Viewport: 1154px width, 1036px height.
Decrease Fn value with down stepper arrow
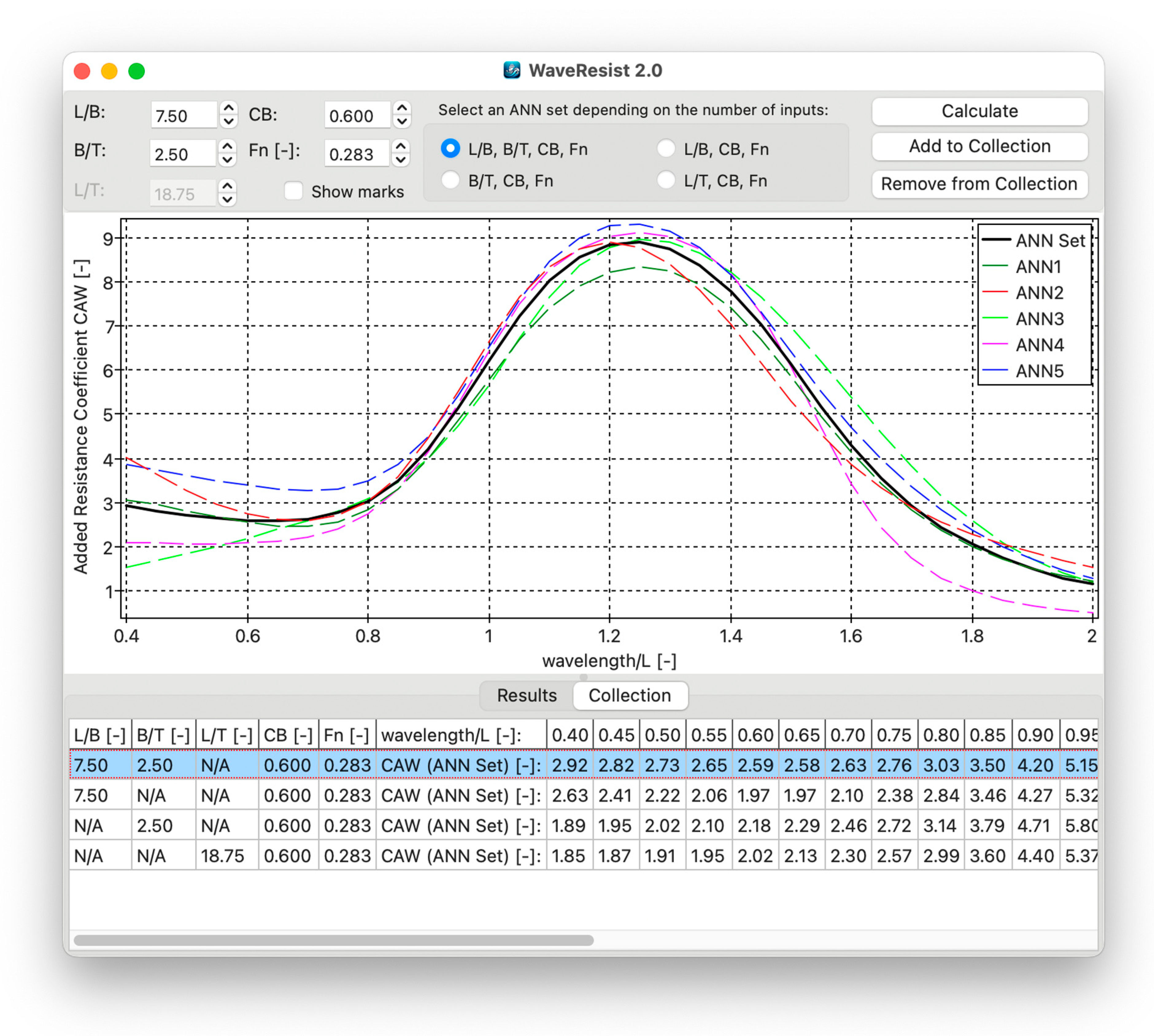click(x=401, y=160)
